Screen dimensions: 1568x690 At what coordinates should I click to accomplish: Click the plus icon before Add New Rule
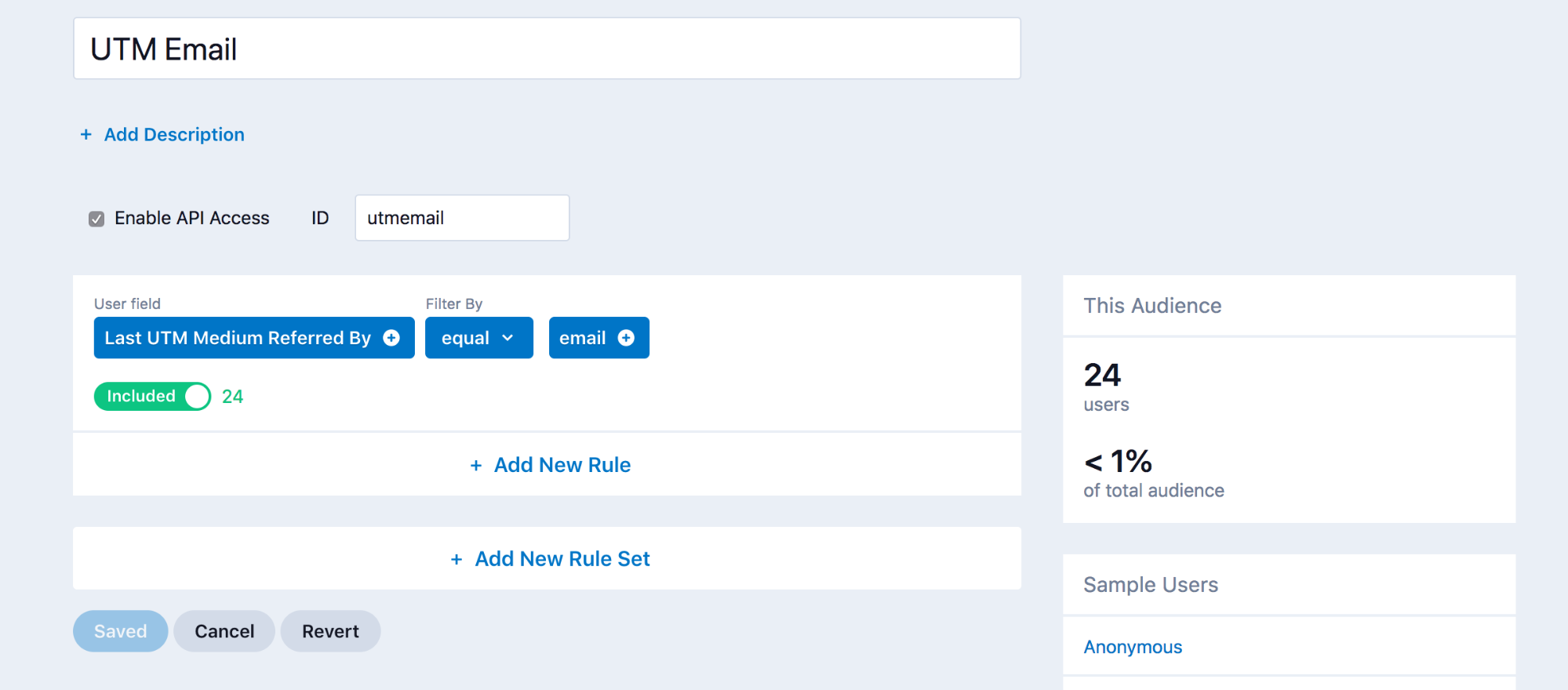[x=475, y=466]
